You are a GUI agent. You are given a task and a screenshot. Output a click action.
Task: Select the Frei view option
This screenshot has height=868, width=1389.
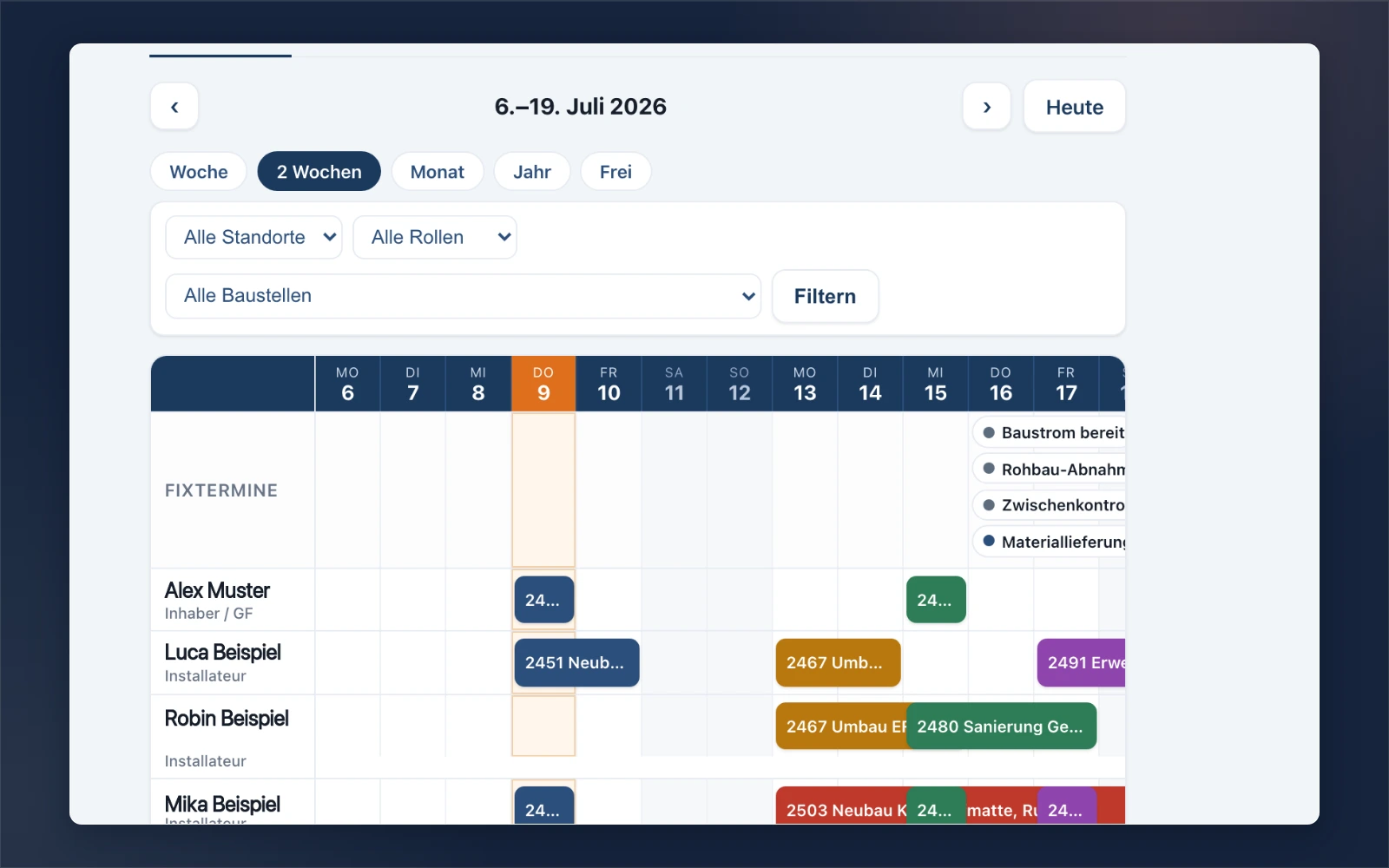tap(616, 172)
